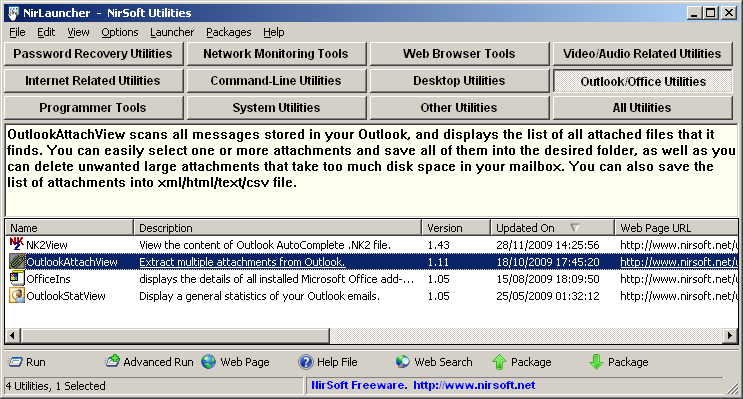This screenshot has height=399, width=743.
Task: Open the Help menu
Action: (x=273, y=32)
